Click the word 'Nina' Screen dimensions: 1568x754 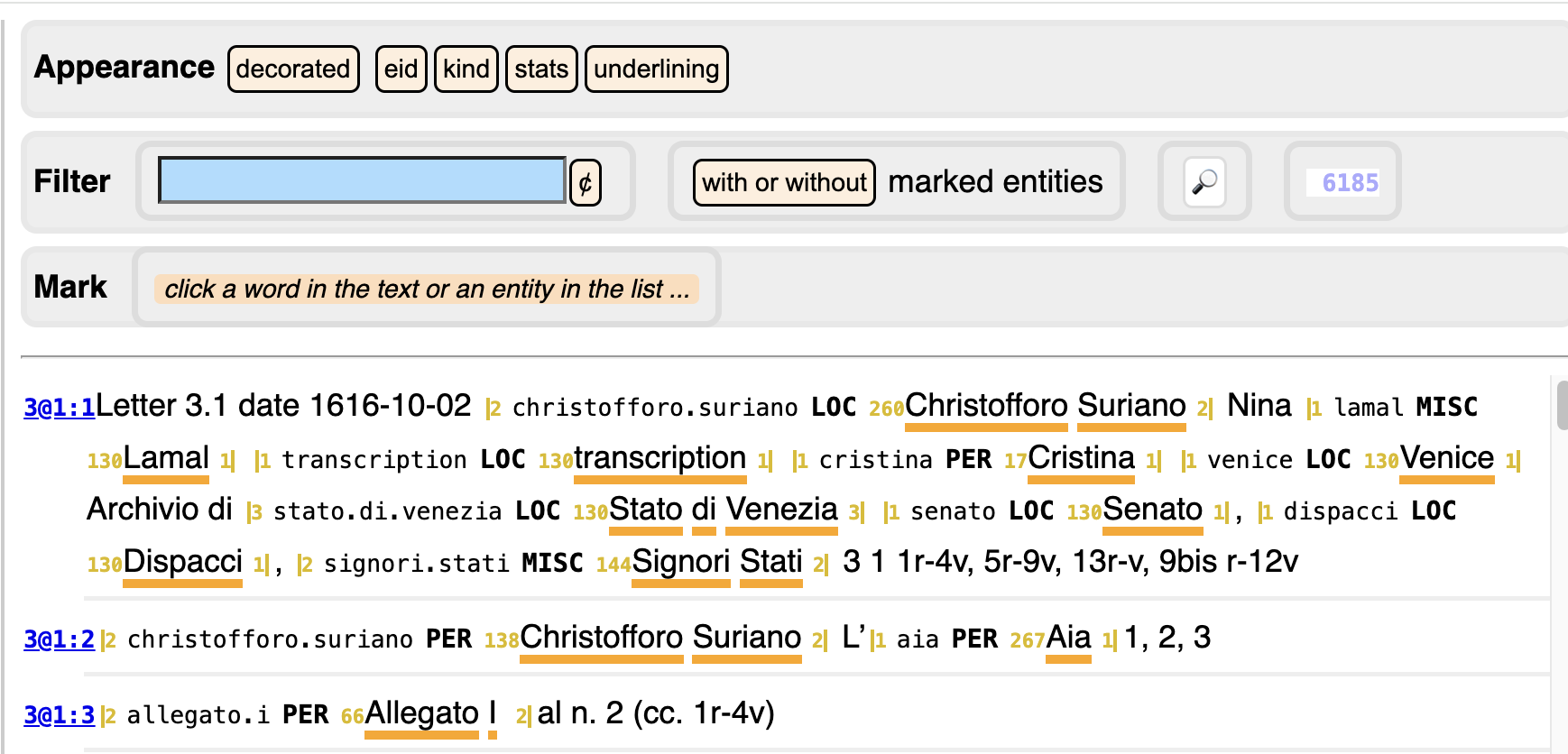coord(1259,406)
